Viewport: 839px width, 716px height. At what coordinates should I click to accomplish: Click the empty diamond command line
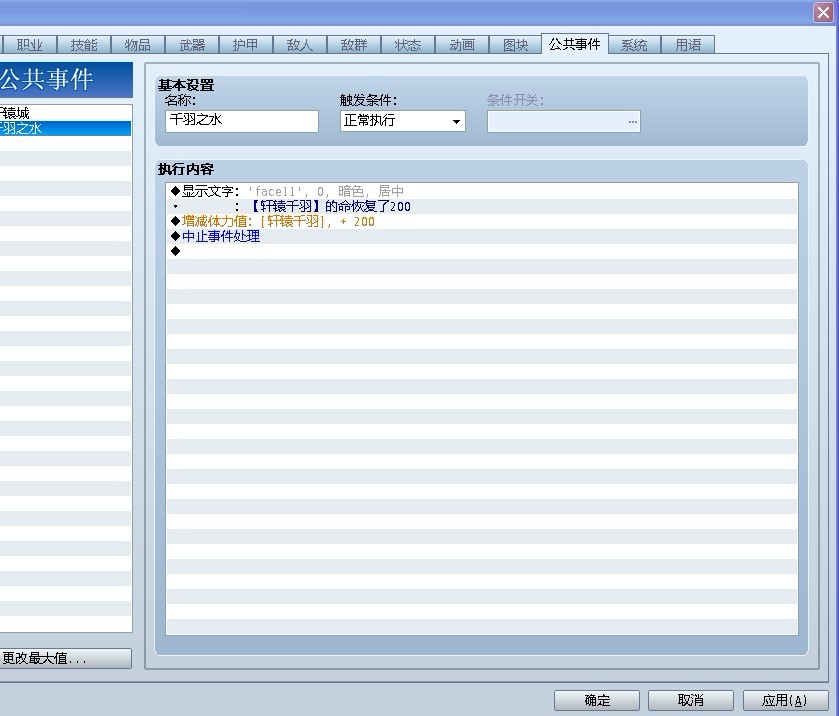point(482,251)
